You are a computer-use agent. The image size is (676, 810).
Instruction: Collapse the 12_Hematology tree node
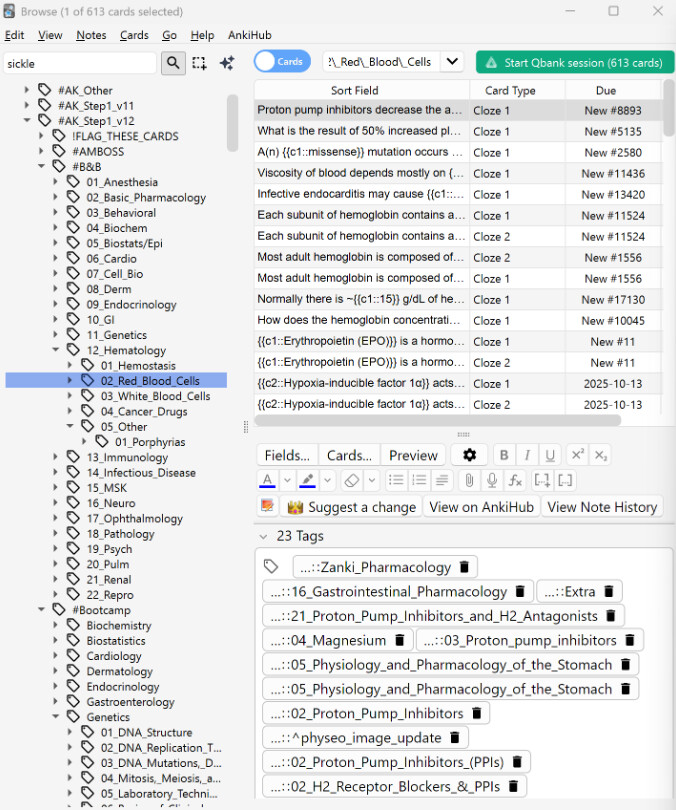(58, 350)
